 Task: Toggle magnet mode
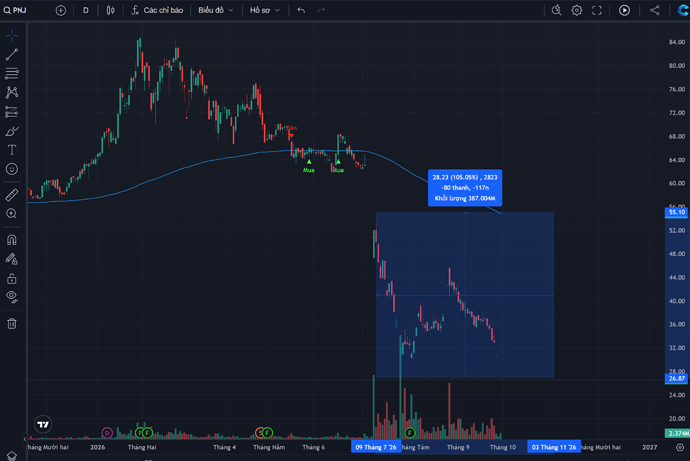pyautogui.click(x=12, y=240)
